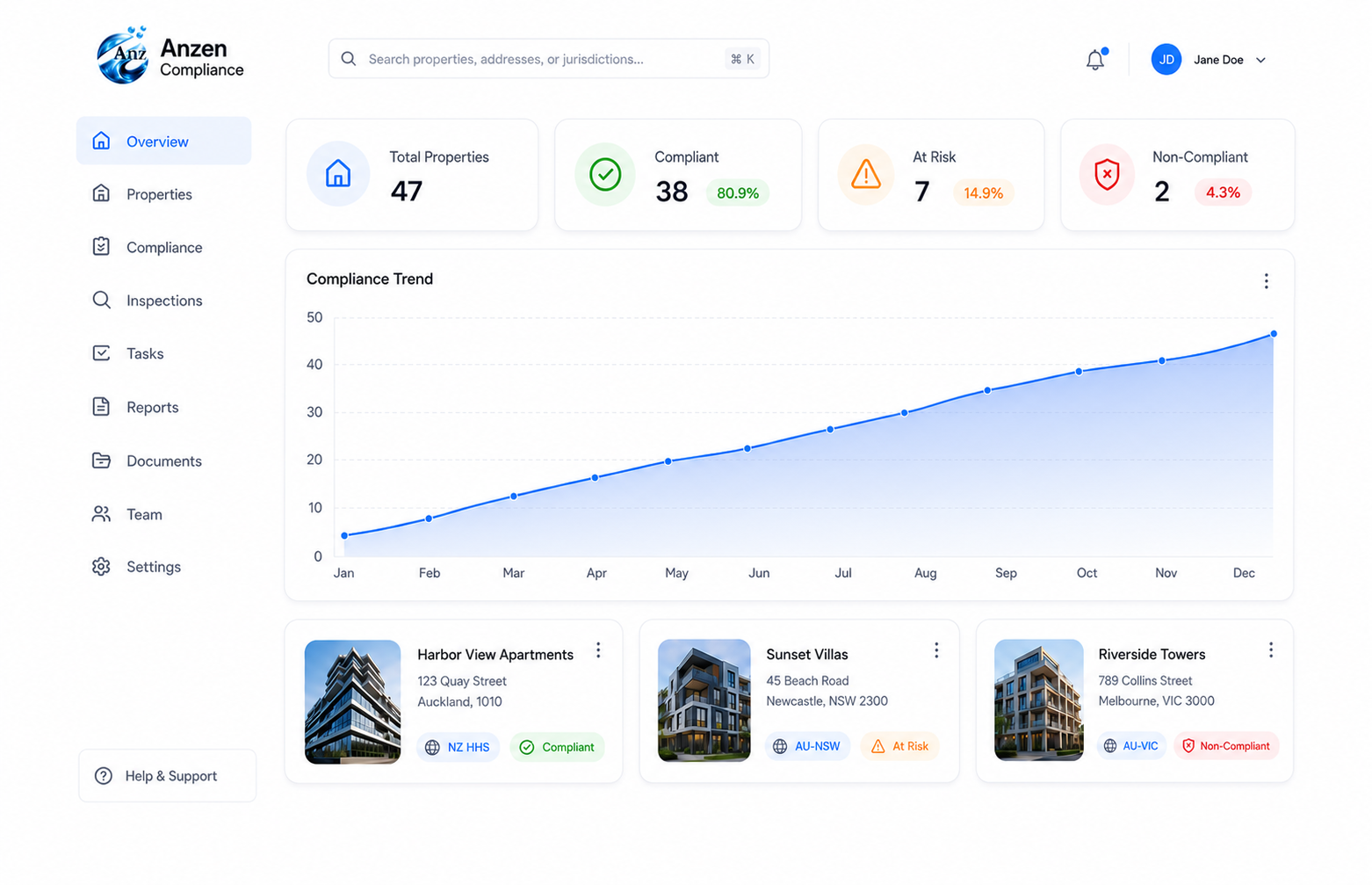Click the 80.9% compliant percentage badge
The image size is (1372, 885).
tap(738, 193)
